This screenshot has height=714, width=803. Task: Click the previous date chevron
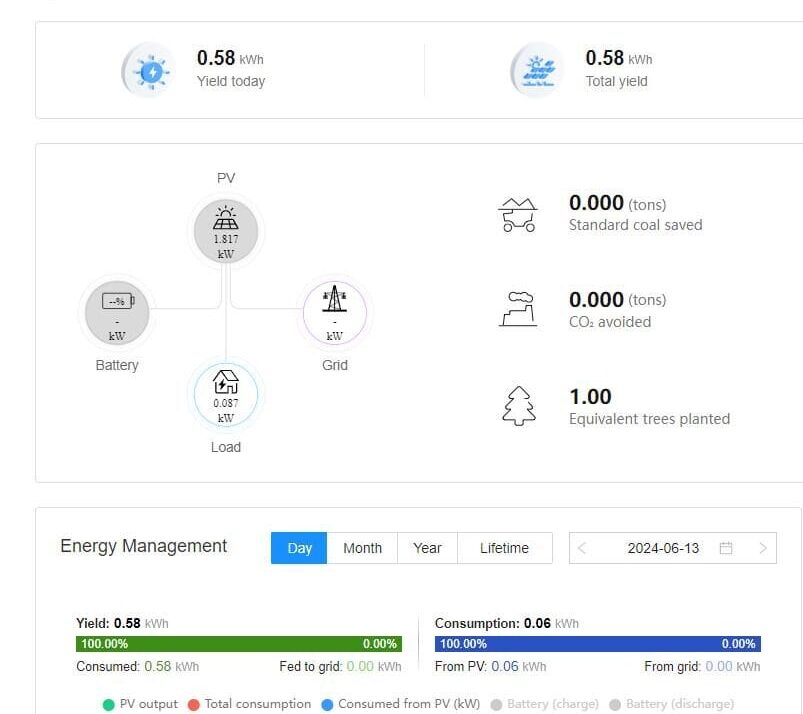click(582, 547)
